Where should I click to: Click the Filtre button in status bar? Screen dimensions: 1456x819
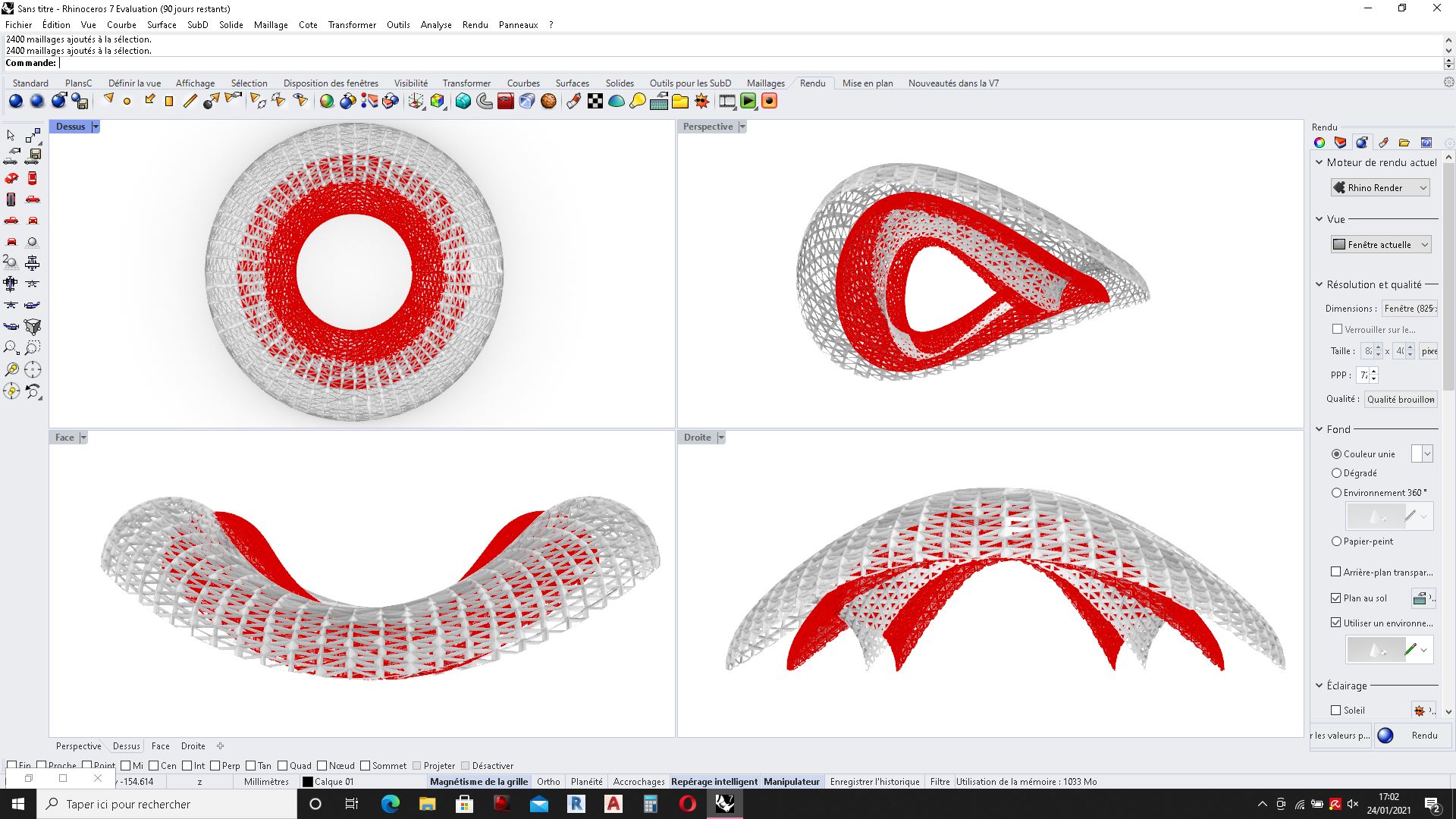[x=940, y=782]
